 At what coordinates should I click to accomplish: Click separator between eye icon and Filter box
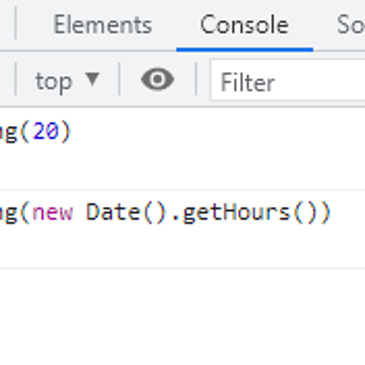[196, 79]
